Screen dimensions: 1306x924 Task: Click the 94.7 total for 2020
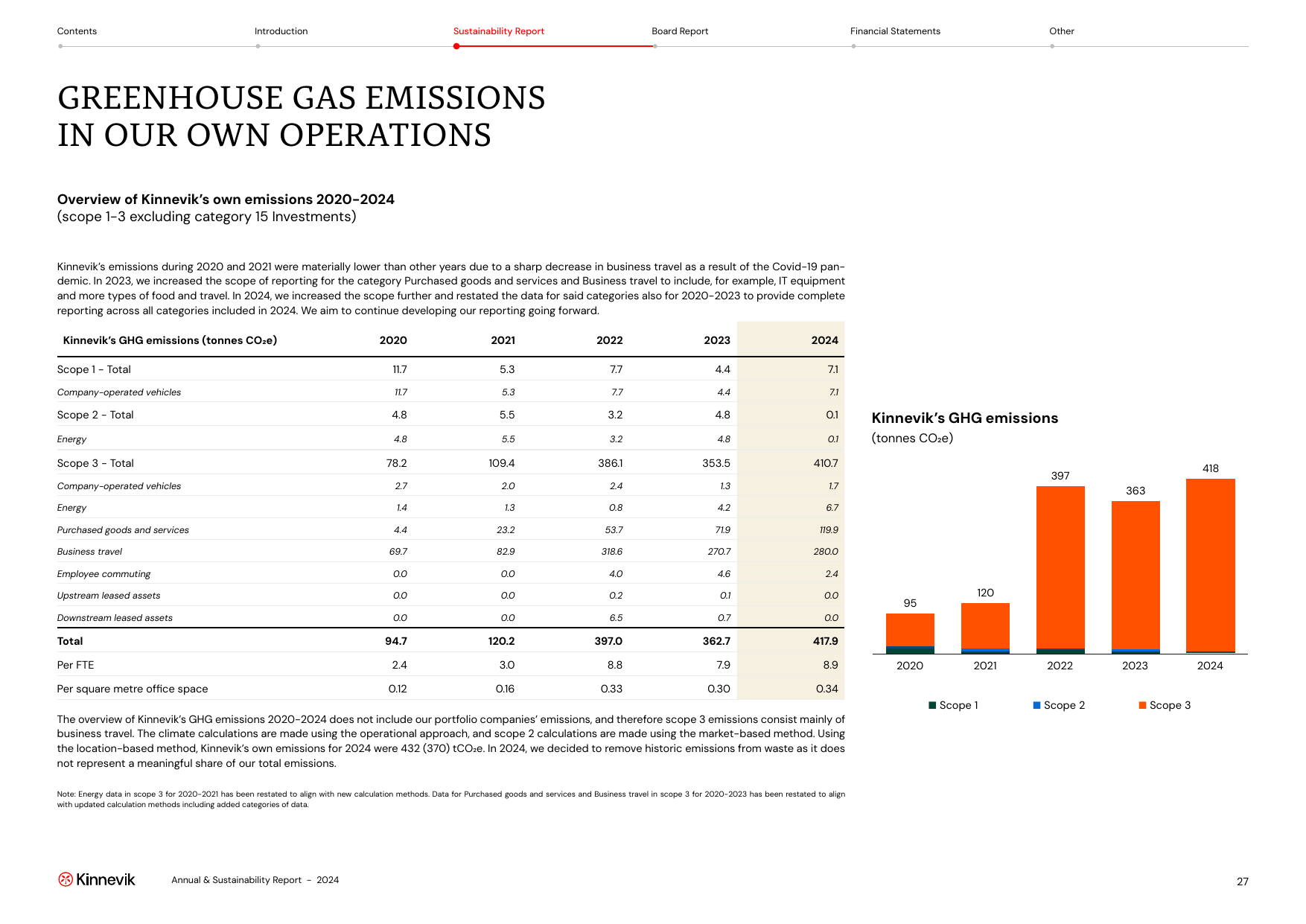(x=396, y=641)
